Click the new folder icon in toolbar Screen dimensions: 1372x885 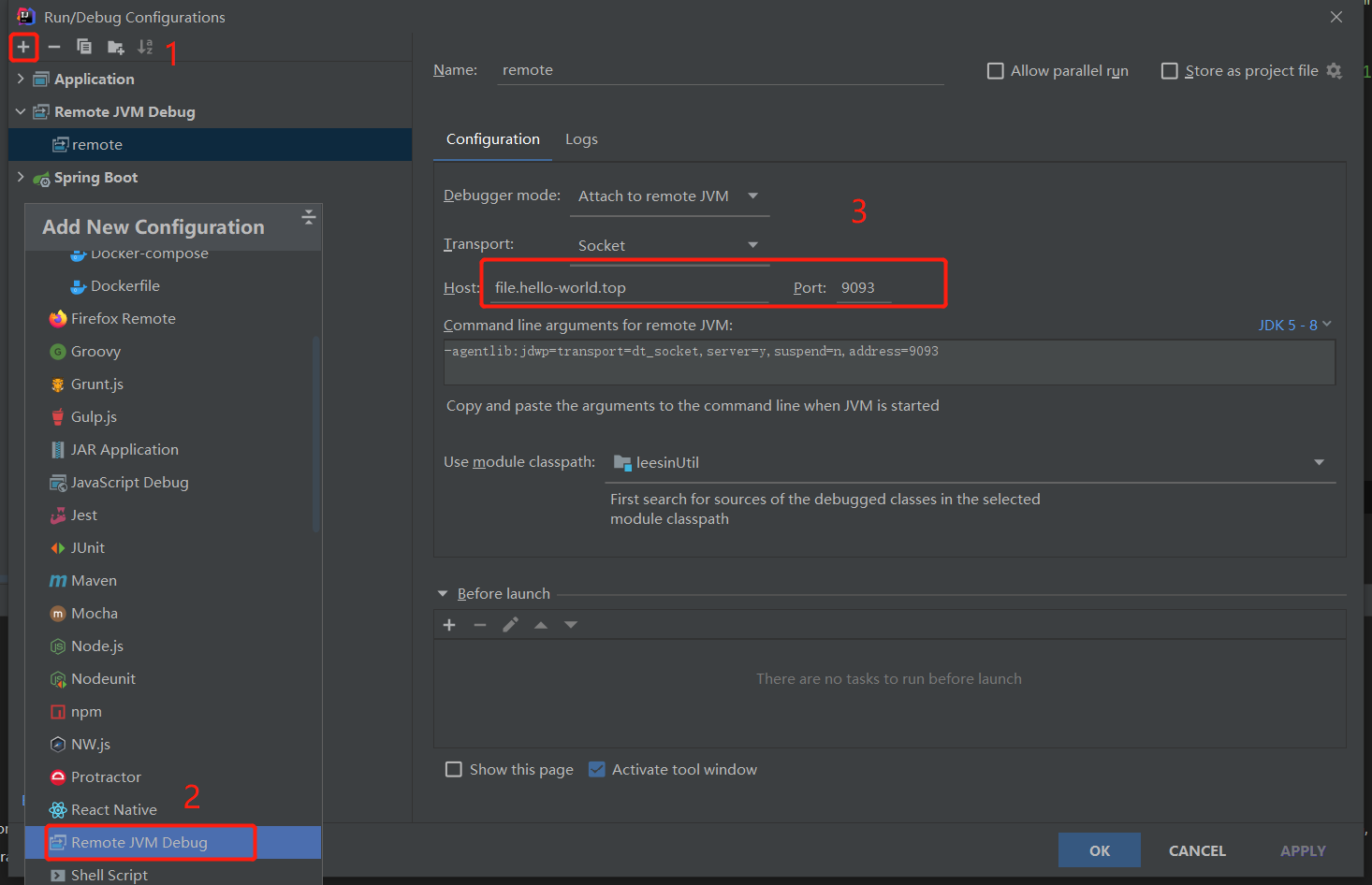pyautogui.click(x=115, y=47)
